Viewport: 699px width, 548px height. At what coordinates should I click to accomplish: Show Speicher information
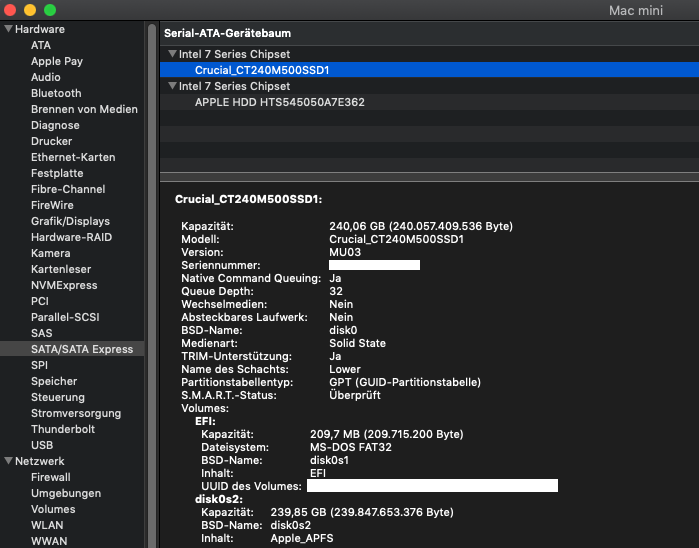tap(54, 381)
